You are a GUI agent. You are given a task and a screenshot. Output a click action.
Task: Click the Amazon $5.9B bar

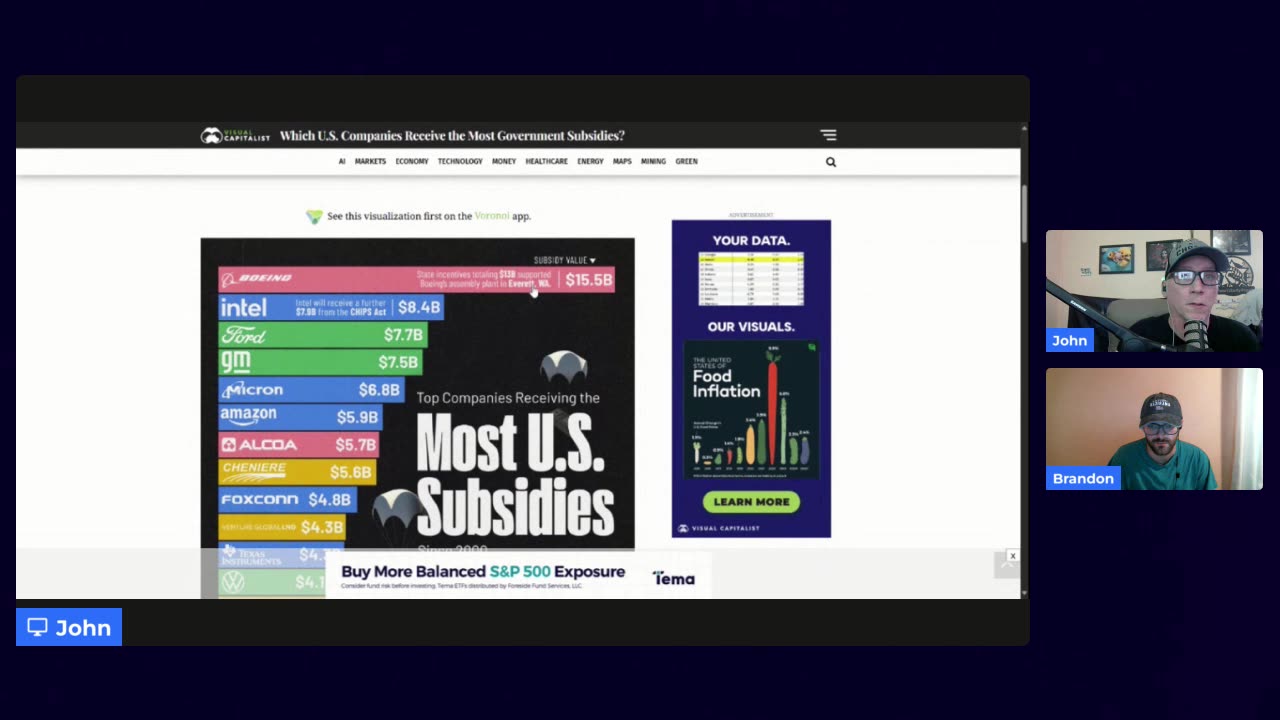300,417
